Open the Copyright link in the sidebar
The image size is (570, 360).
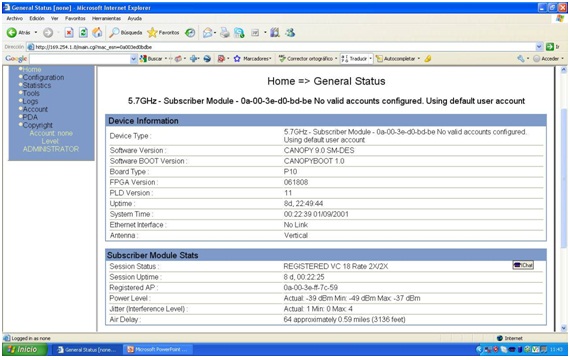pyautogui.click(x=37, y=125)
